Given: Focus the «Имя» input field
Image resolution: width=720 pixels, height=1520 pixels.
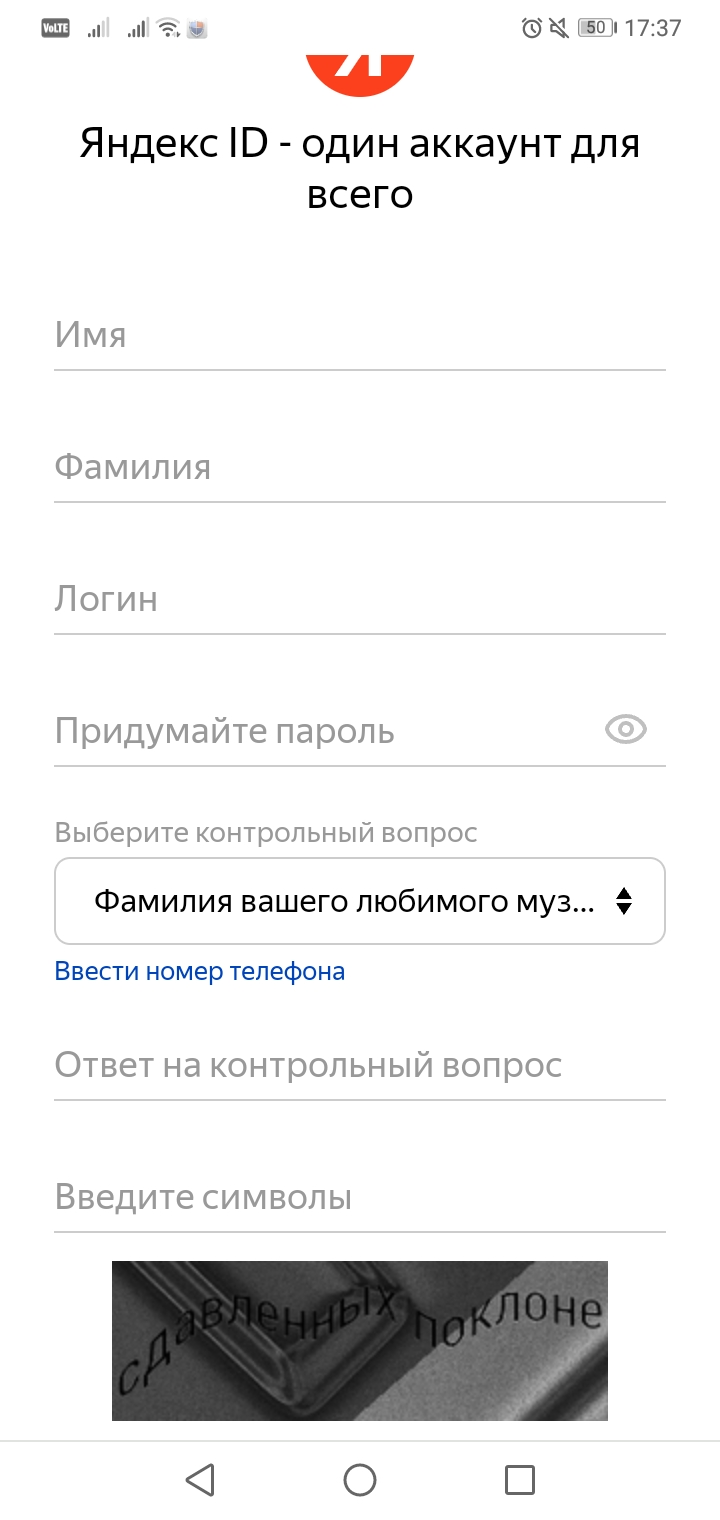Looking at the screenshot, I should [x=360, y=336].
